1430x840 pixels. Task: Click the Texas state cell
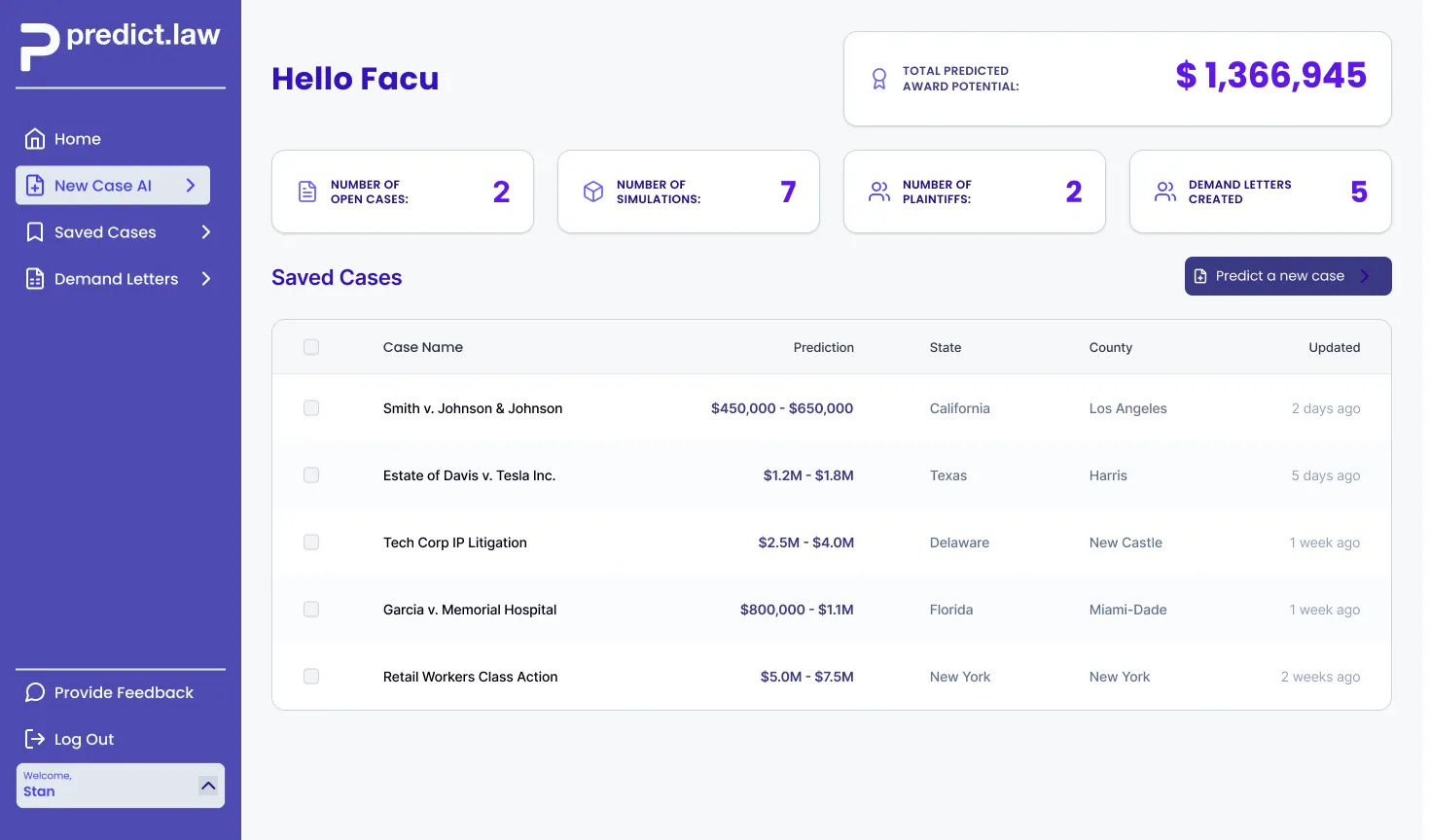coord(948,475)
